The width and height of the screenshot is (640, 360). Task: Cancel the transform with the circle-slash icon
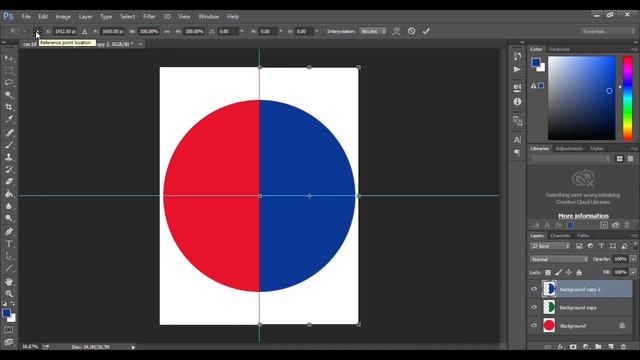click(x=411, y=31)
